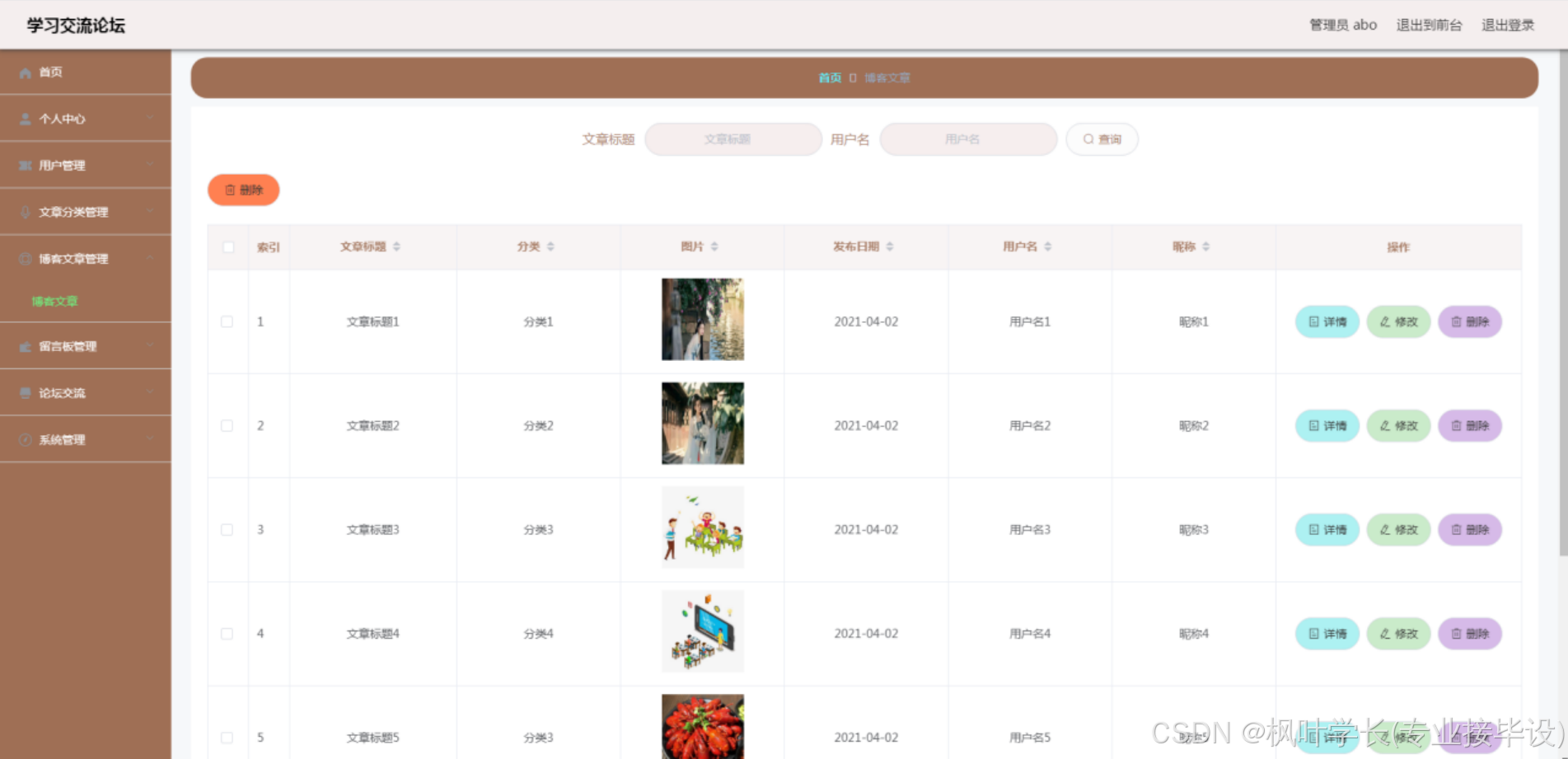The image size is (1568, 759).
Task: Open 详情 for row 文章标题3
Action: (1327, 530)
